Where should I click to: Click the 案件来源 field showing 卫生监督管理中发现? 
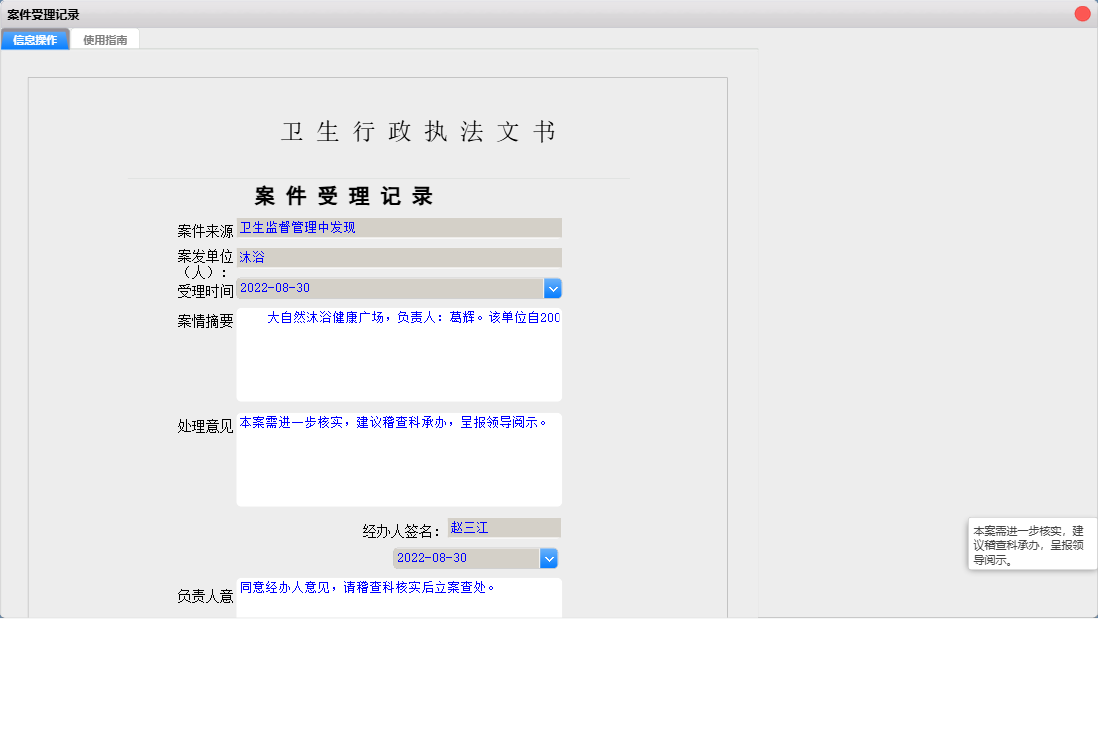(398, 227)
